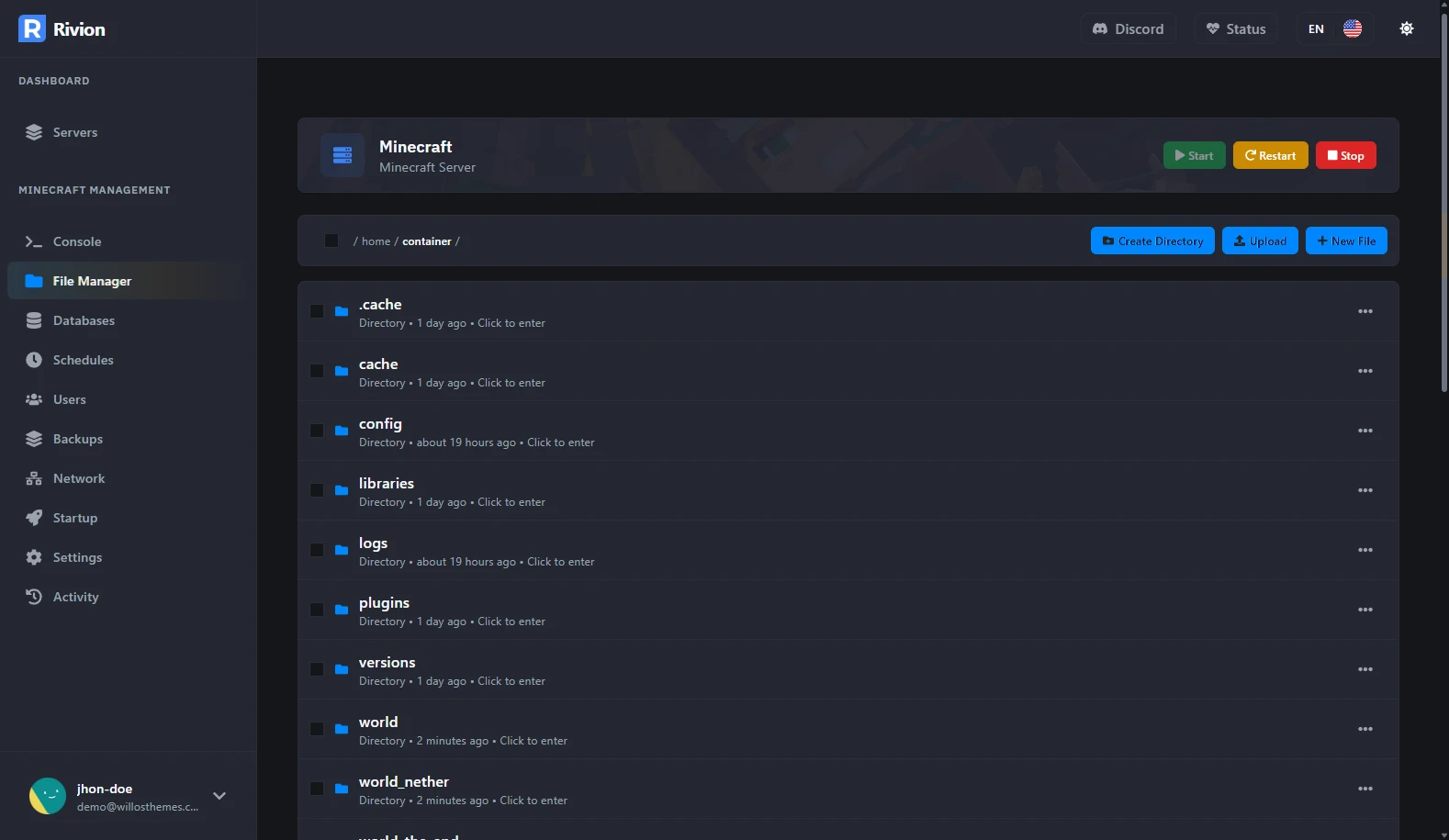The width and height of the screenshot is (1449, 840).
Task: Open options menu for config row
Action: [x=1365, y=431]
